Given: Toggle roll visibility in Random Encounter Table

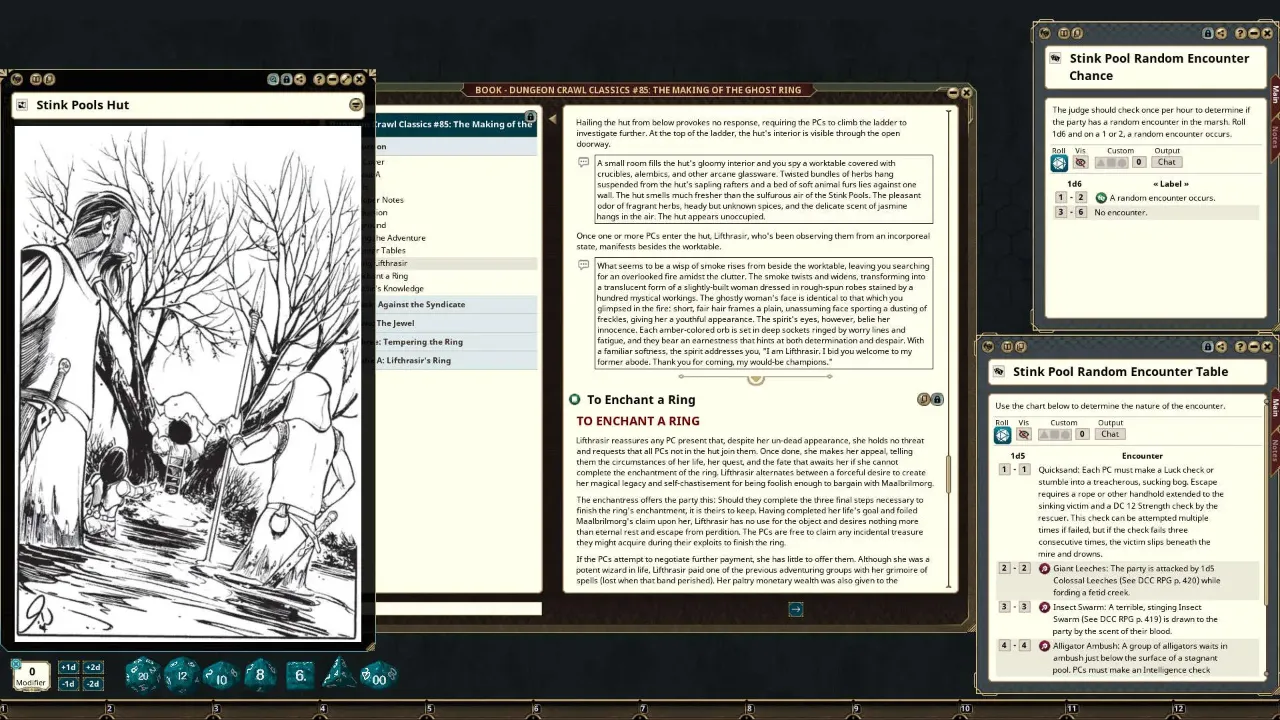Looking at the screenshot, I should (1023, 434).
